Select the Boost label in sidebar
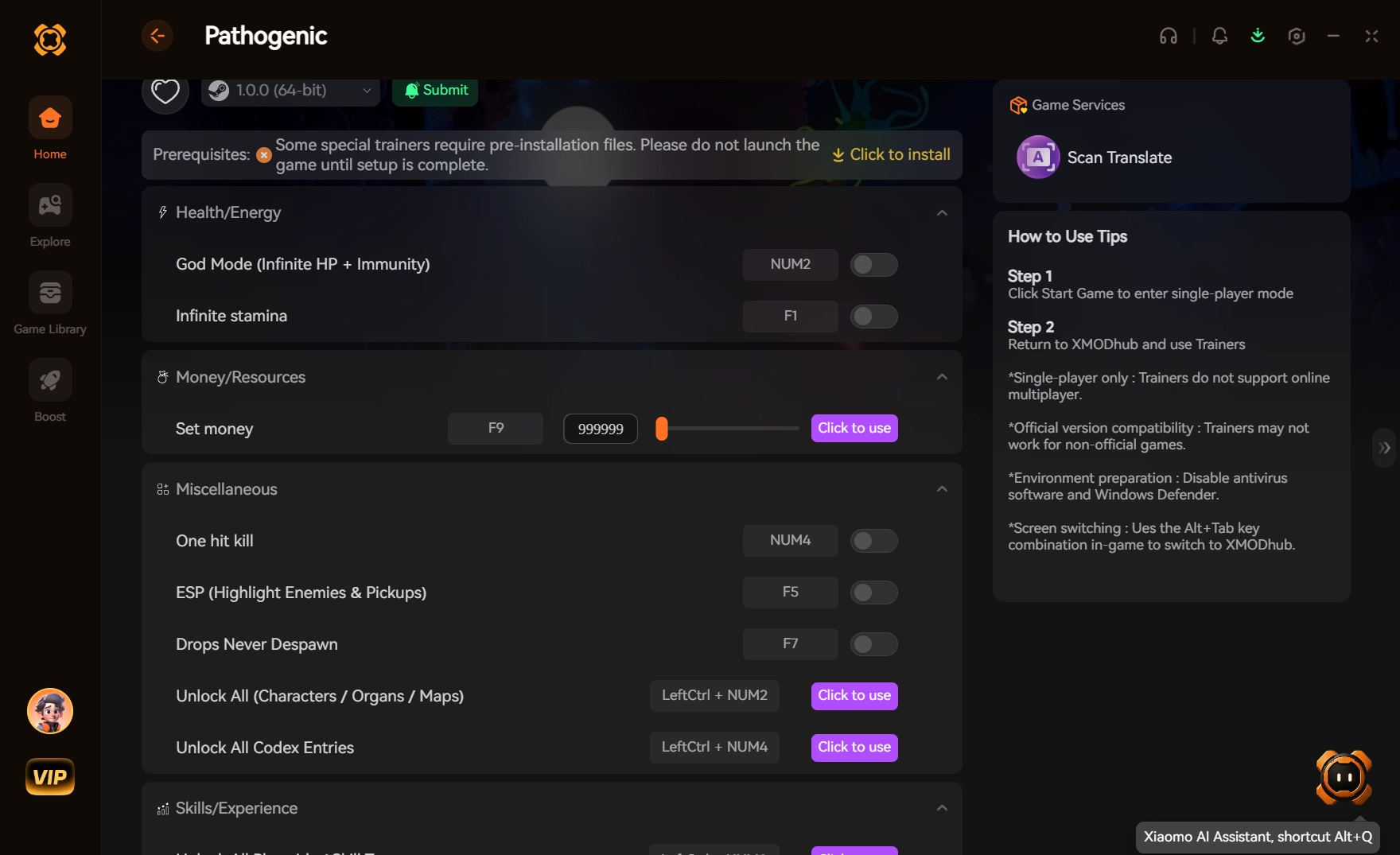 [x=50, y=417]
